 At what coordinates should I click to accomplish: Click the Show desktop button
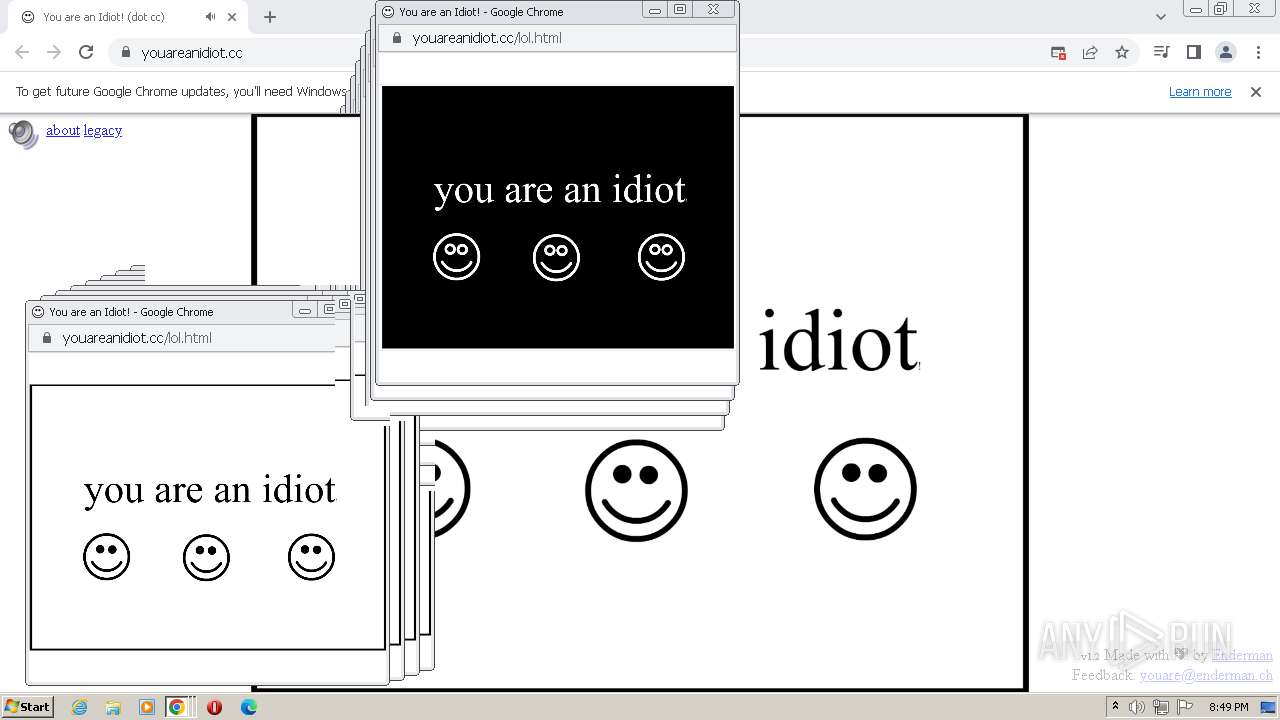1268,707
